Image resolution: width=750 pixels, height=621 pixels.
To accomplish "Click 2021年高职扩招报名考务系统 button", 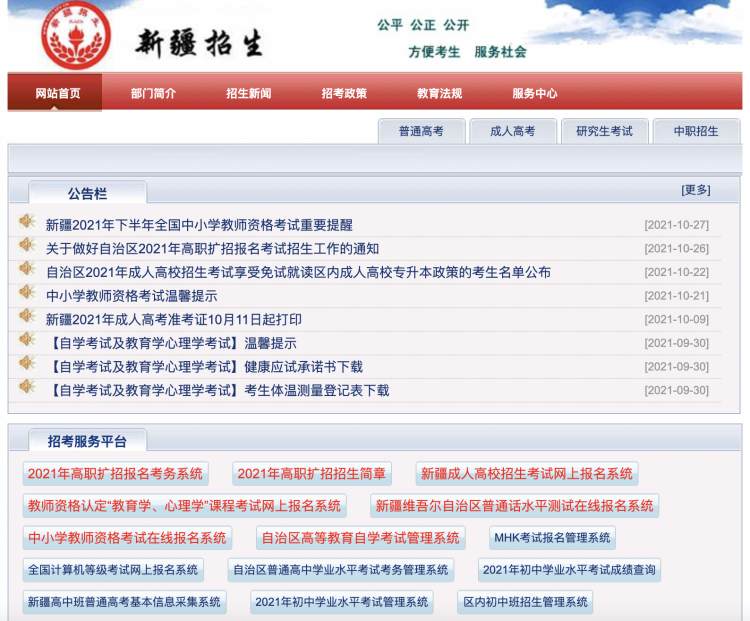I will coord(115,474).
